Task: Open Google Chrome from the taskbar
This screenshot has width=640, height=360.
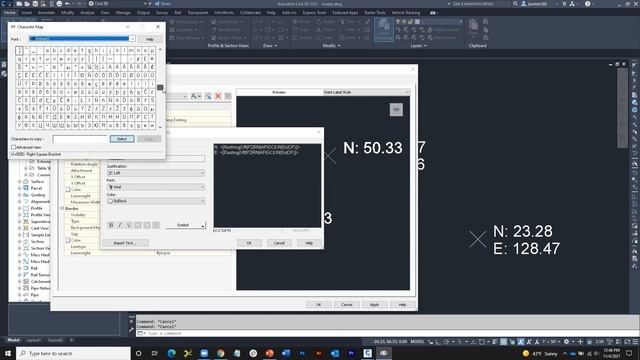Action: [x=220, y=353]
